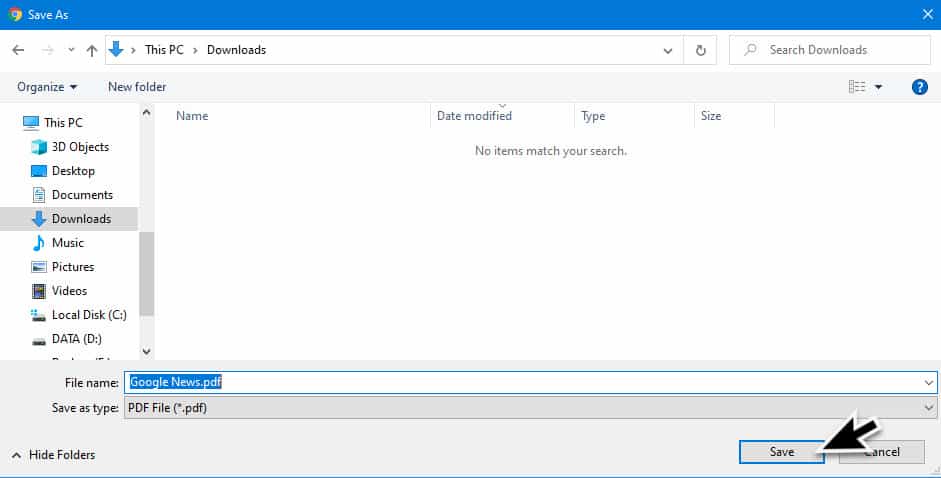
Task: Open Desktop in the sidebar
Action: point(73,171)
